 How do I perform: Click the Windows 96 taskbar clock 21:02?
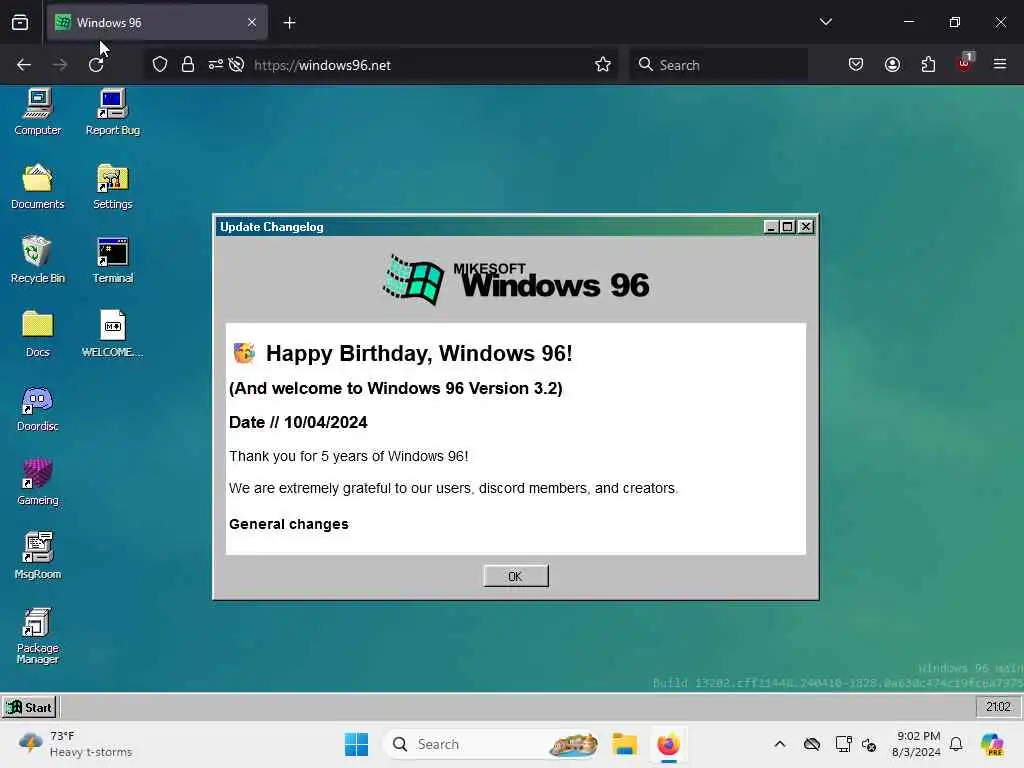(x=998, y=707)
